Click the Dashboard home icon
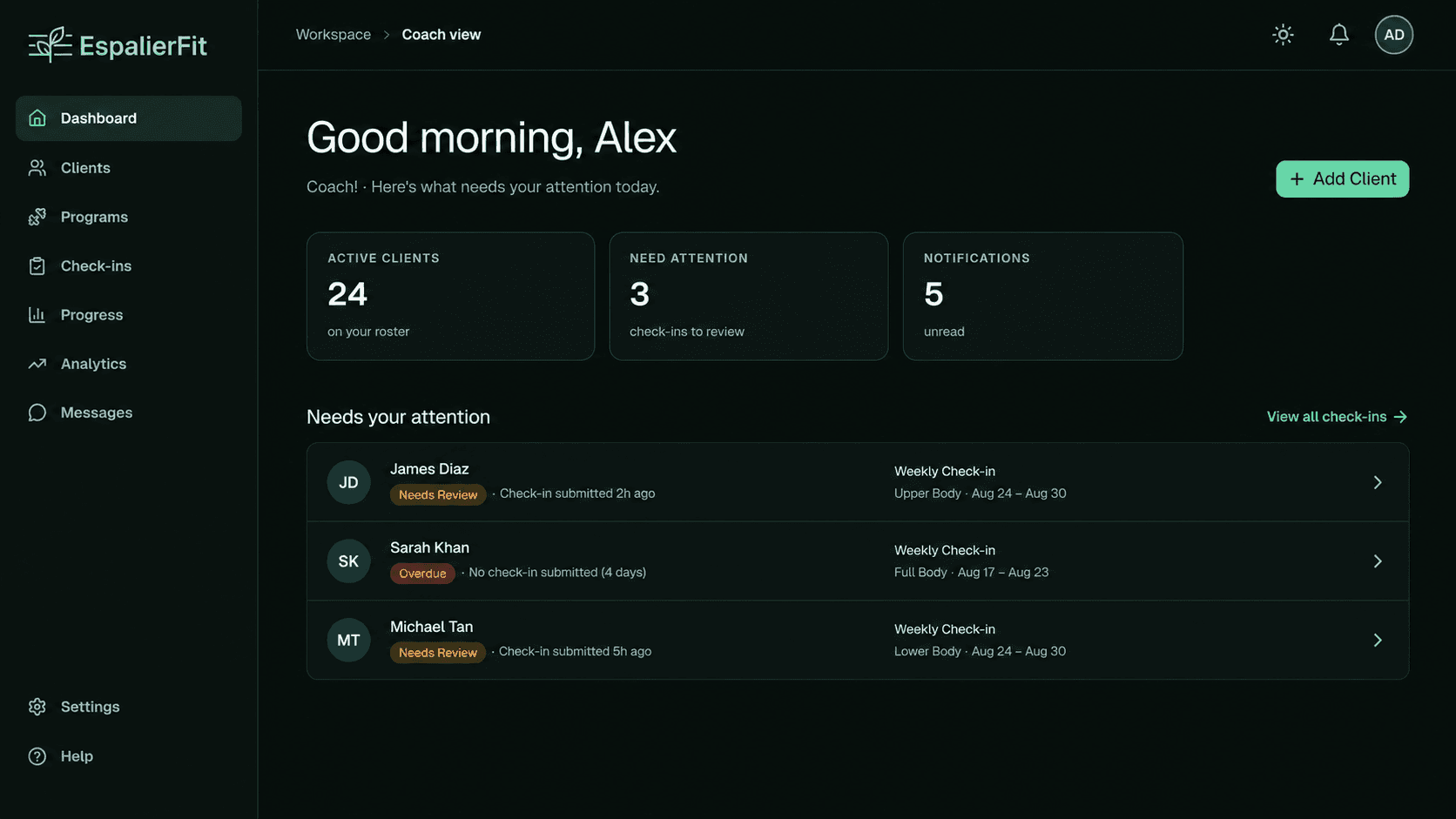Image resolution: width=1456 pixels, height=819 pixels. tap(37, 118)
